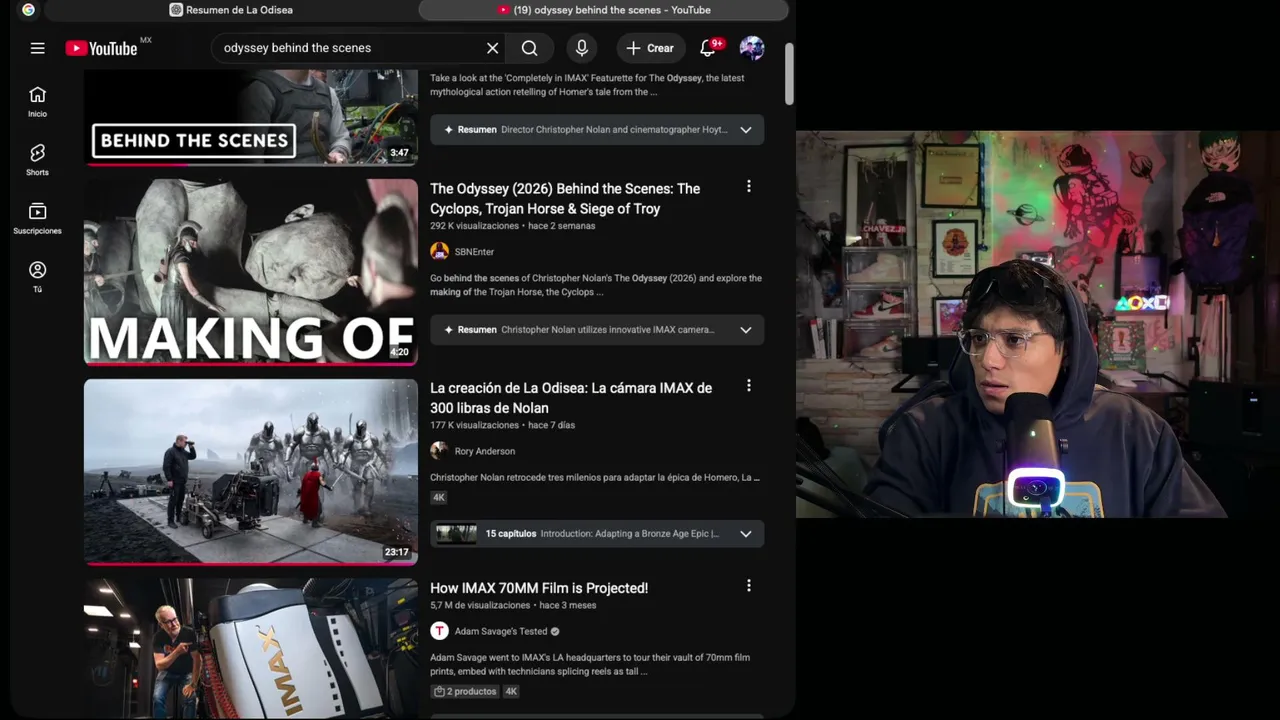Click the Google icon in the browser tab bar
This screenshot has width=1280, height=720.
click(x=28, y=10)
